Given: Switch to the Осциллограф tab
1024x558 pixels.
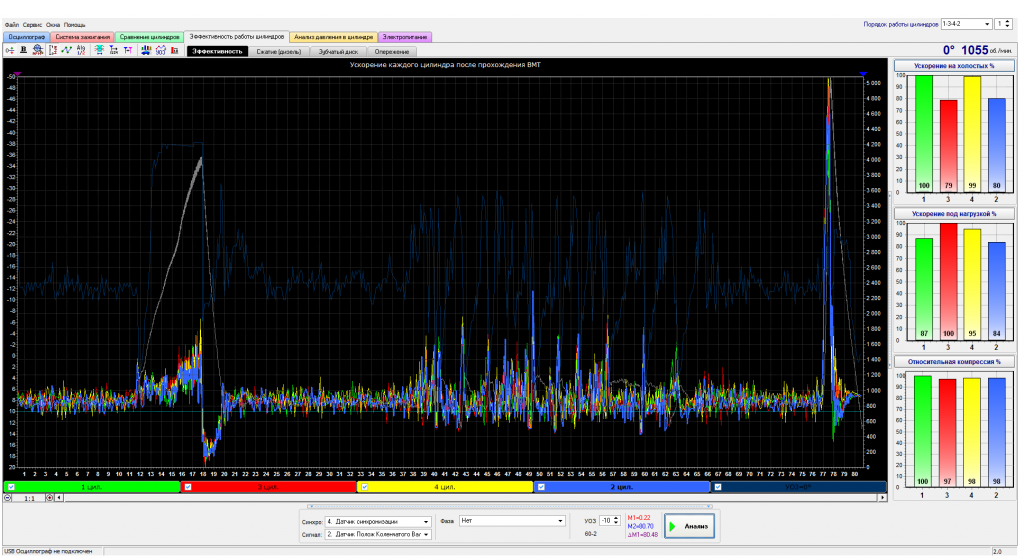Looking at the screenshot, I should [x=27, y=37].
